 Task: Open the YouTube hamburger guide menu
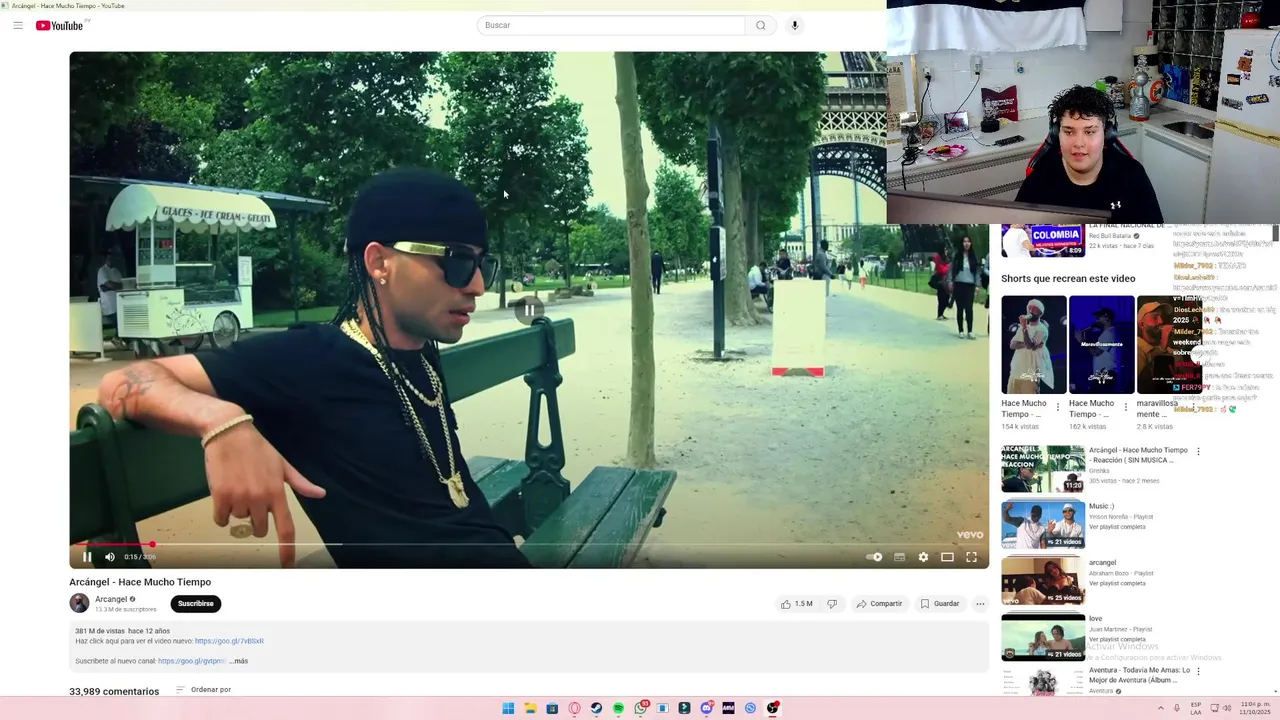point(18,25)
